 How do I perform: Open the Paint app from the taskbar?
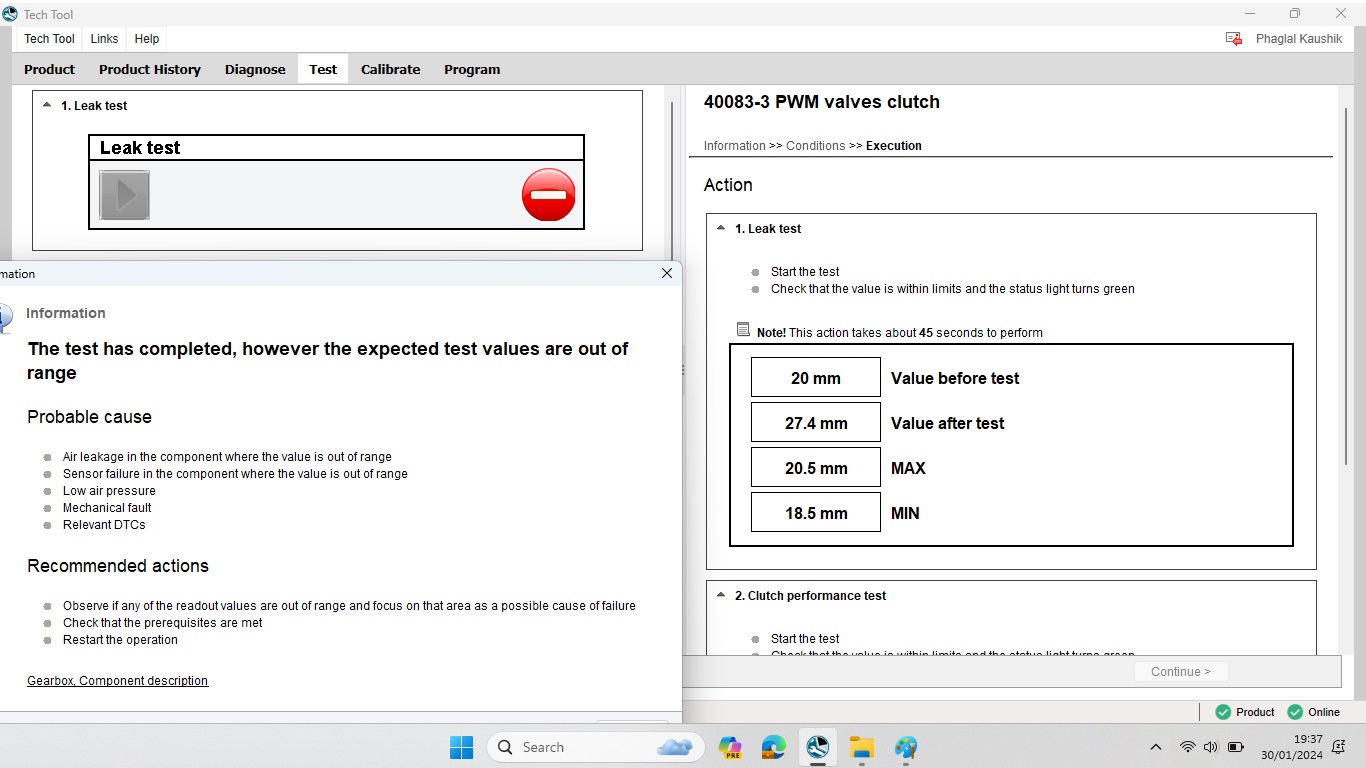pos(906,747)
